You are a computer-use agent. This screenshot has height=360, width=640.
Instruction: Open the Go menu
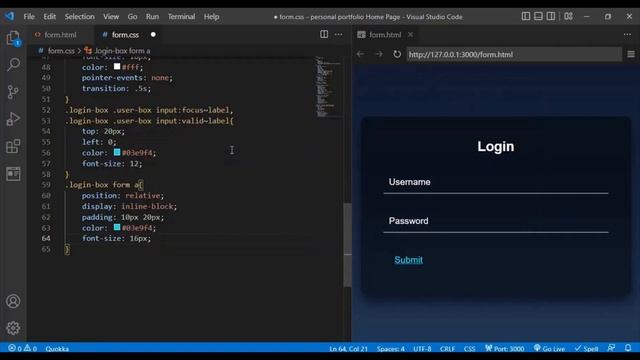tap(132, 17)
